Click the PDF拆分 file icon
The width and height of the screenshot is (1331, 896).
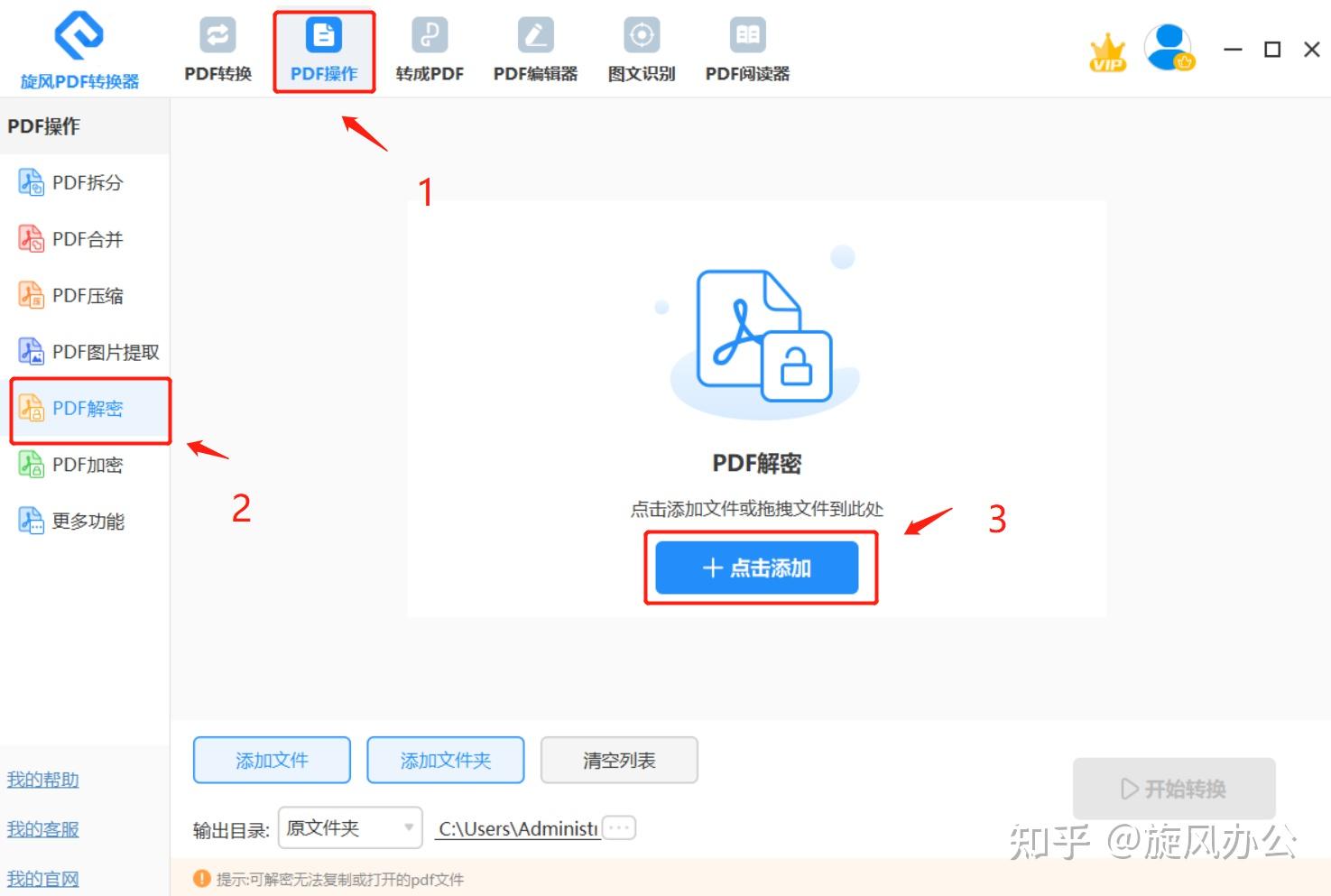32,182
